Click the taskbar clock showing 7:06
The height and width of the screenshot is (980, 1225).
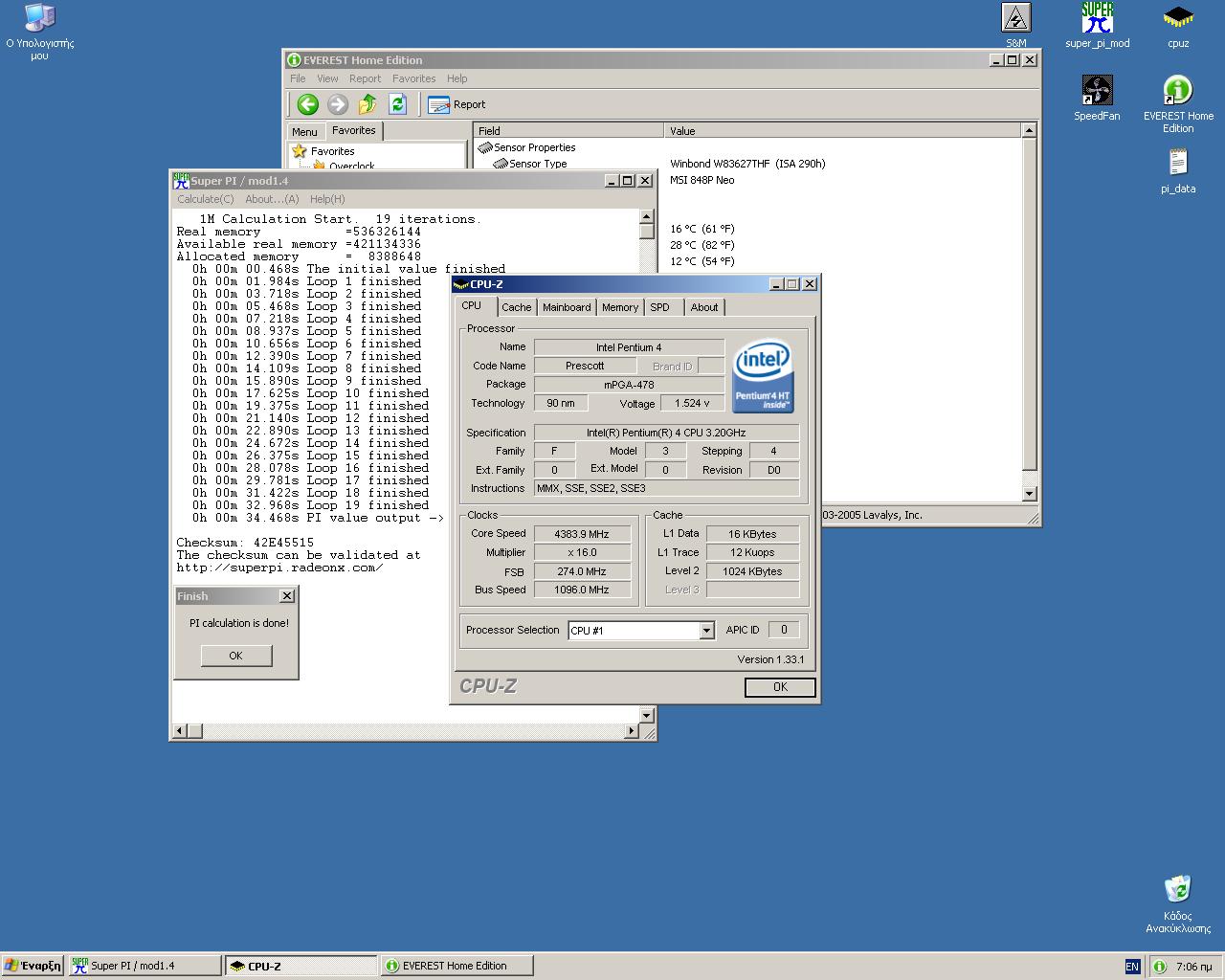click(1193, 967)
